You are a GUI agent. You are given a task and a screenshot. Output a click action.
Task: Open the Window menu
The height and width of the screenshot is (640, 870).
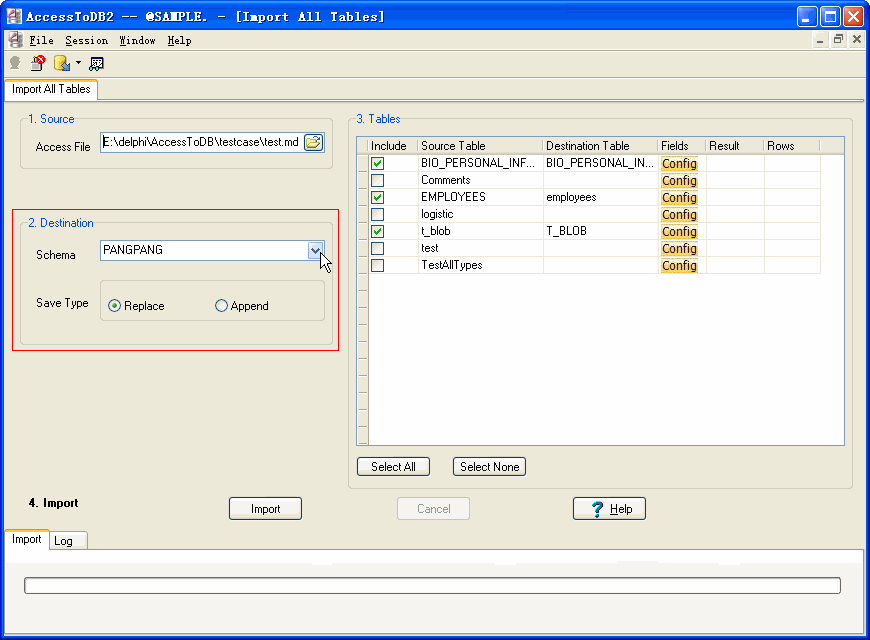pos(137,41)
